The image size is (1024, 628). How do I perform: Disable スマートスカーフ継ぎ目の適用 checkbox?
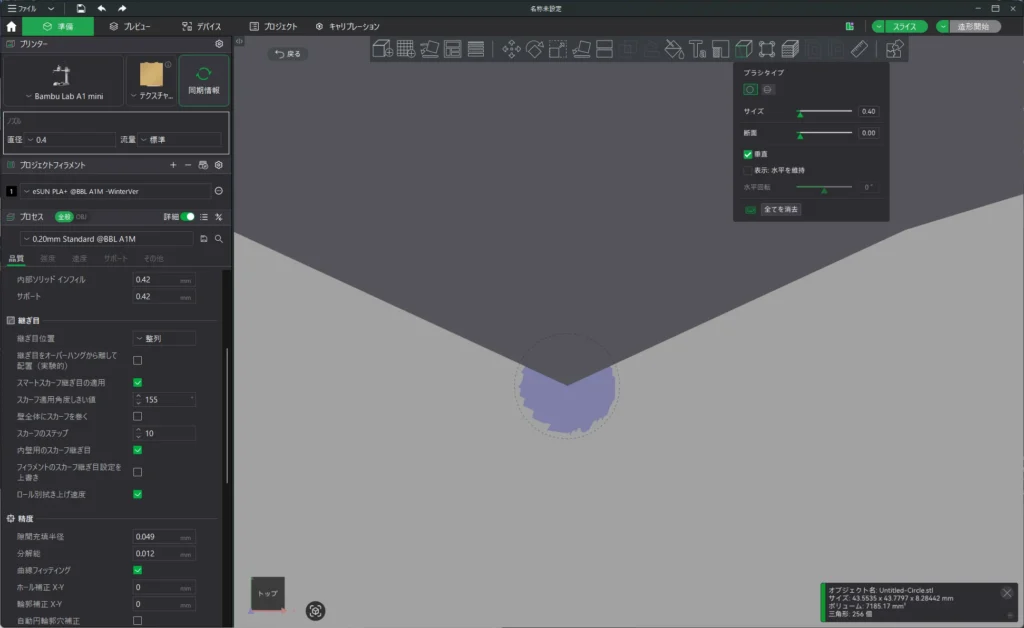[x=137, y=382]
